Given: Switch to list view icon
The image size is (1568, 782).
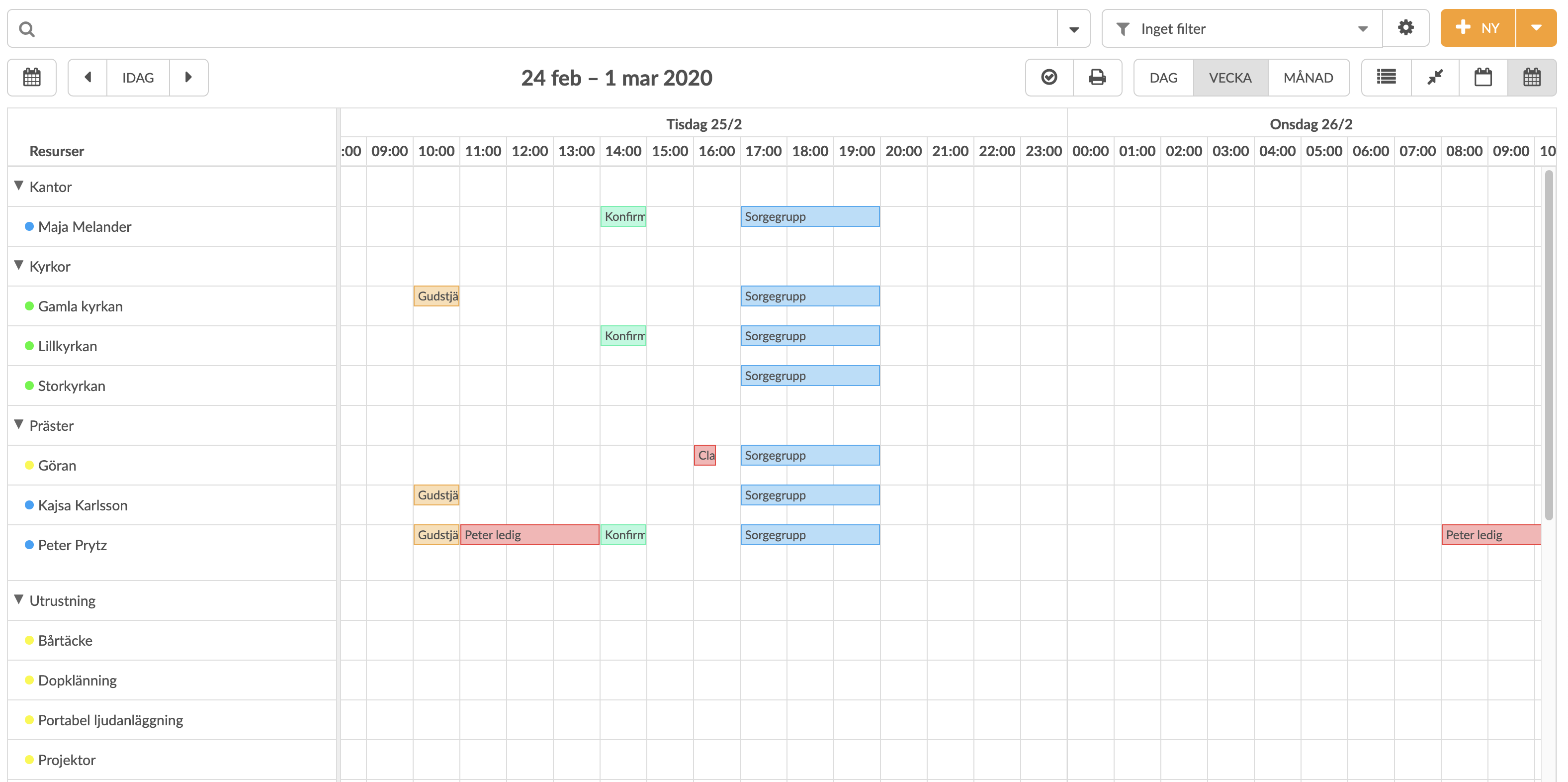Looking at the screenshot, I should pos(1386,77).
